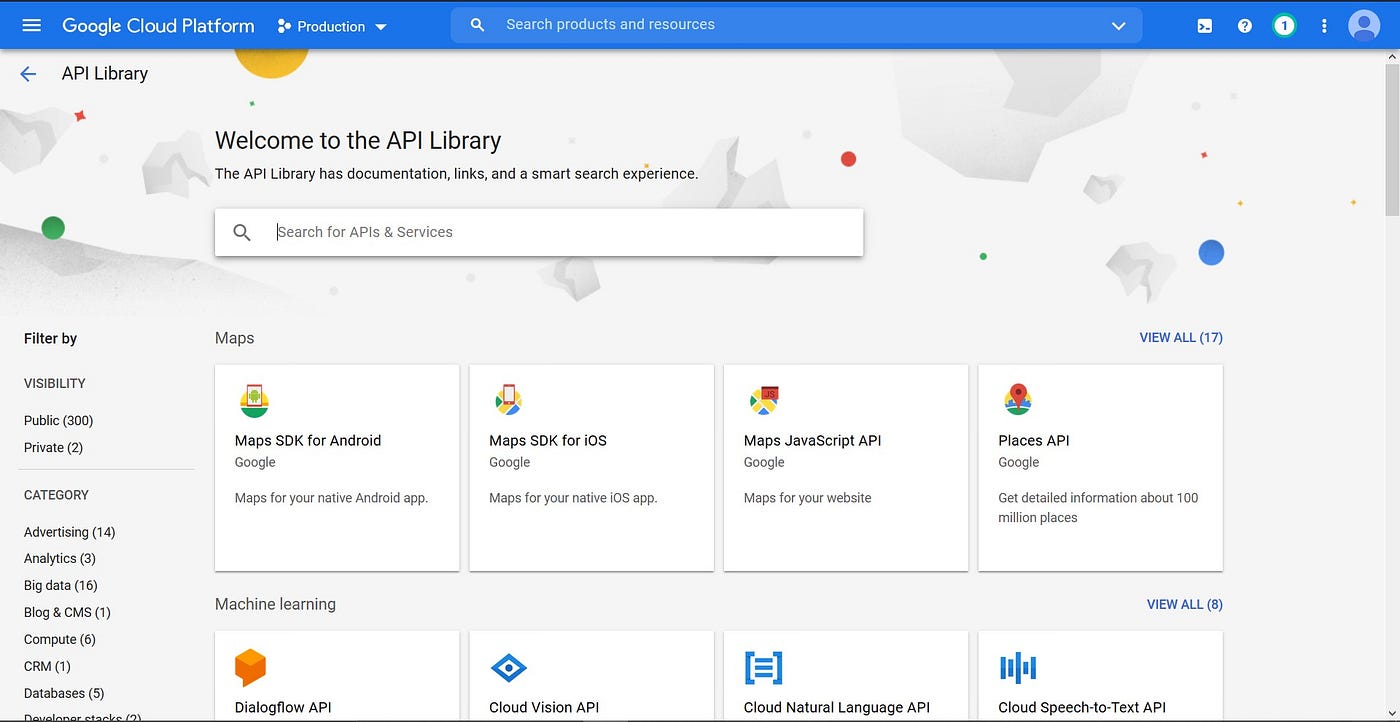
Task: Click the Maps SDK for Android icon
Action: [x=254, y=401]
